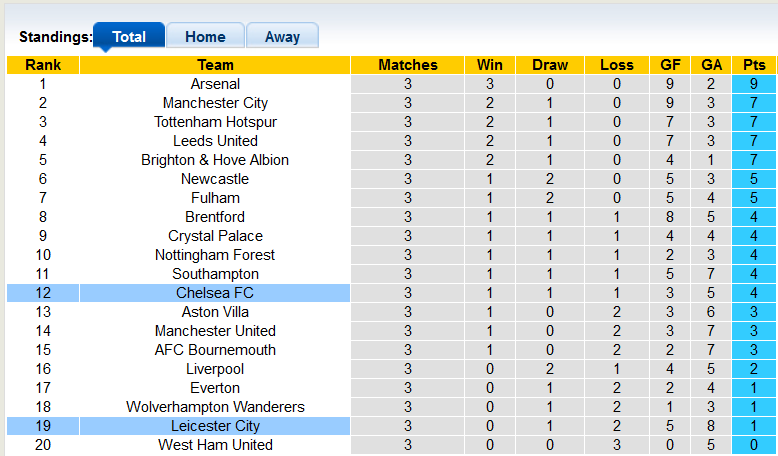Click the Matches column header
The width and height of the screenshot is (778, 456).
point(408,65)
